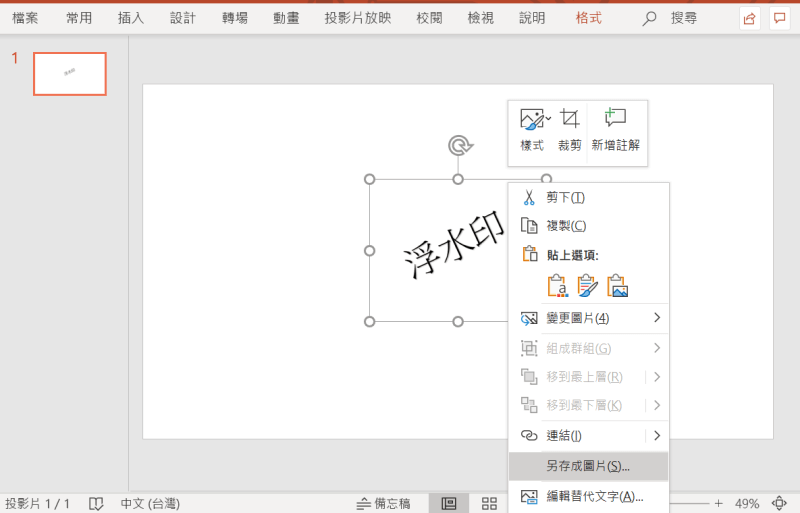Select 另存成圖片 in the context menu
Screen dimensions: 800x513
point(589,466)
